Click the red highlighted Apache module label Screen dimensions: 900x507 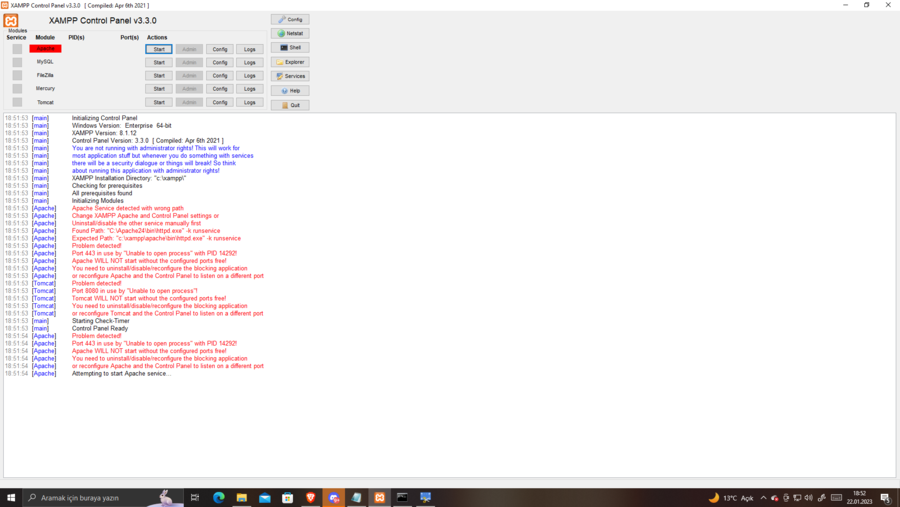[x=45, y=49]
